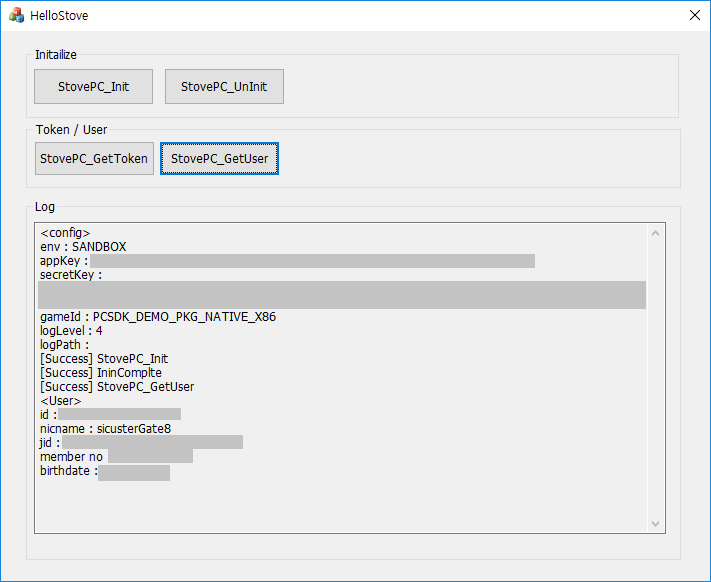This screenshot has width=711, height=582.
Task: Click the HelloStove app icon in title bar
Action: (16, 15)
